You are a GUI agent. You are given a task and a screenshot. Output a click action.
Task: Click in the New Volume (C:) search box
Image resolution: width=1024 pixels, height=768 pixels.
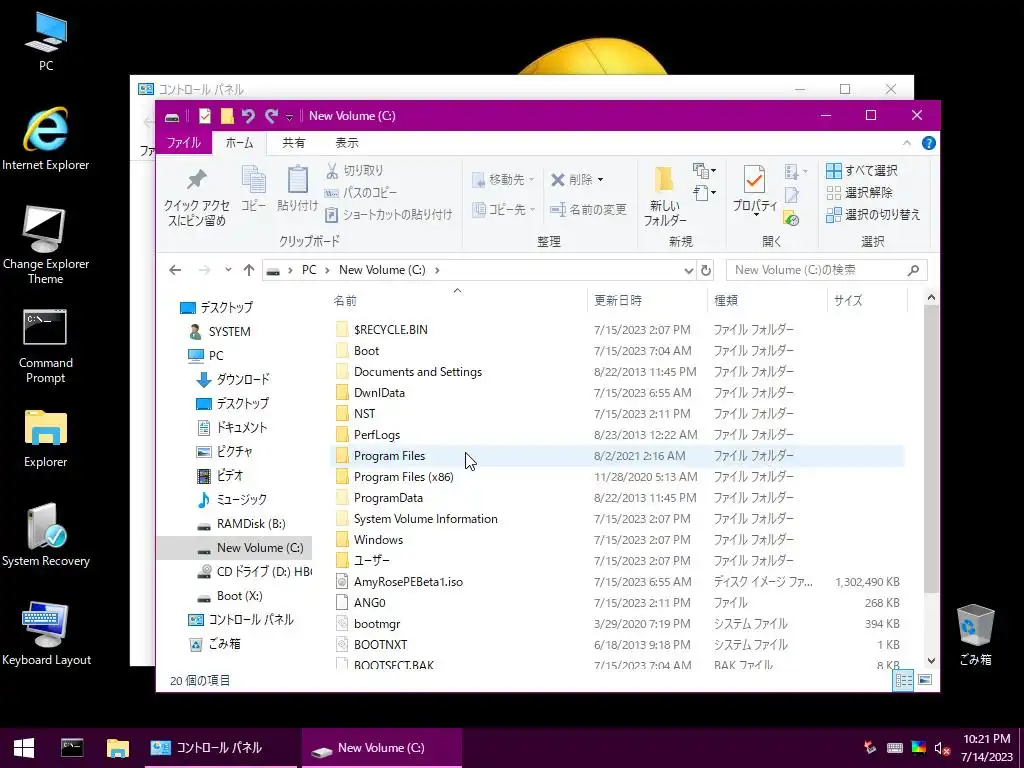click(826, 270)
